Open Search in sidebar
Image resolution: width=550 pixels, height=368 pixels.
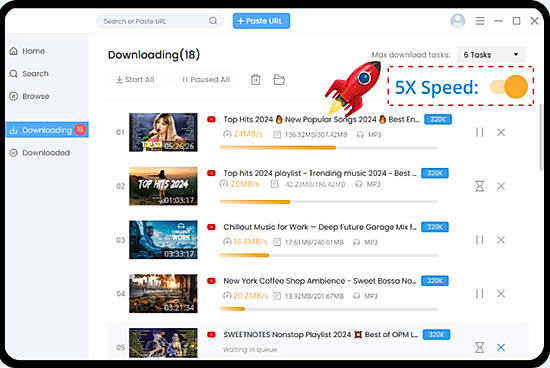click(x=29, y=74)
